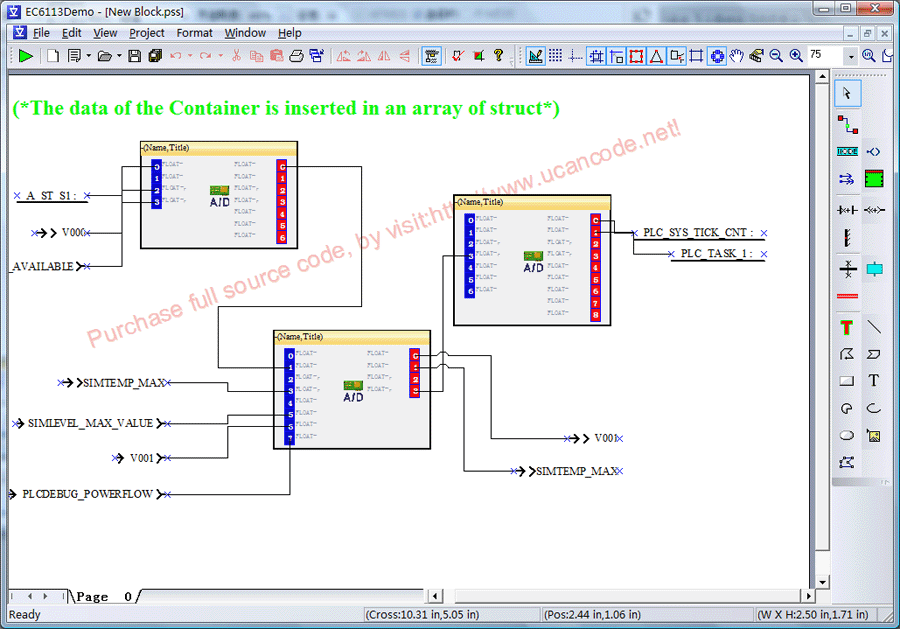
Task: Select the arrow pointer tool in palette
Action: (x=847, y=93)
